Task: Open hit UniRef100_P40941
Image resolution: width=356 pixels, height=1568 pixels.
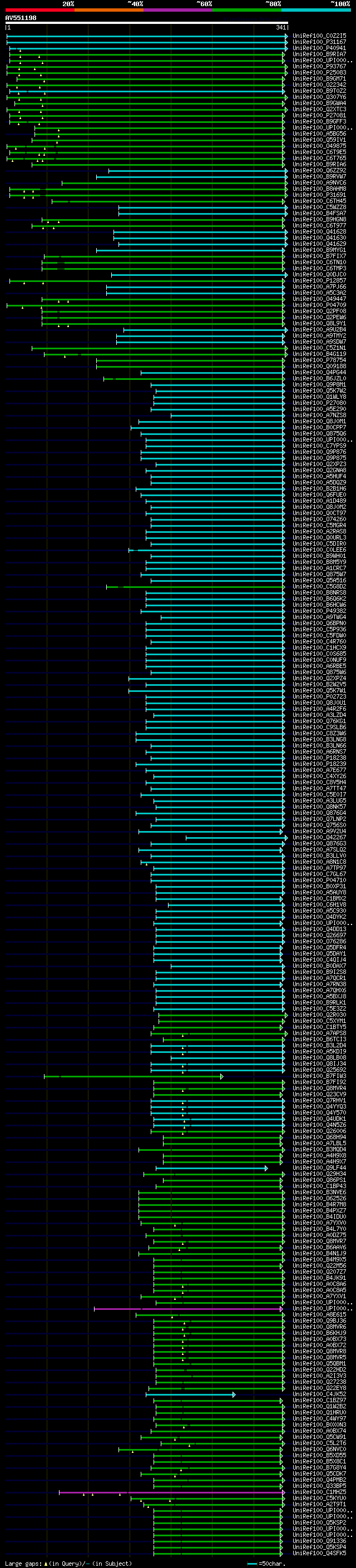Action: [319, 48]
